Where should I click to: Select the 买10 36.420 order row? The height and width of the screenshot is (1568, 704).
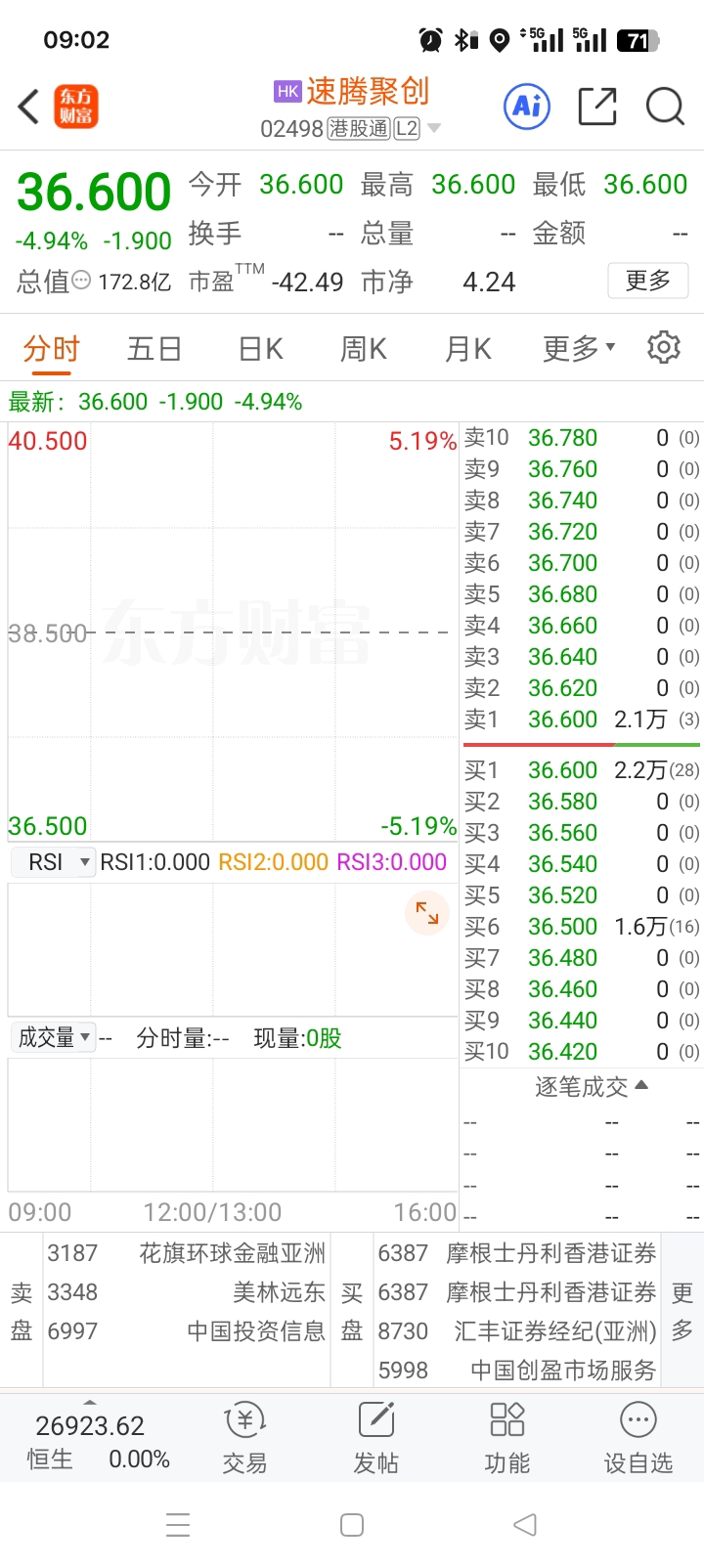(582, 1052)
